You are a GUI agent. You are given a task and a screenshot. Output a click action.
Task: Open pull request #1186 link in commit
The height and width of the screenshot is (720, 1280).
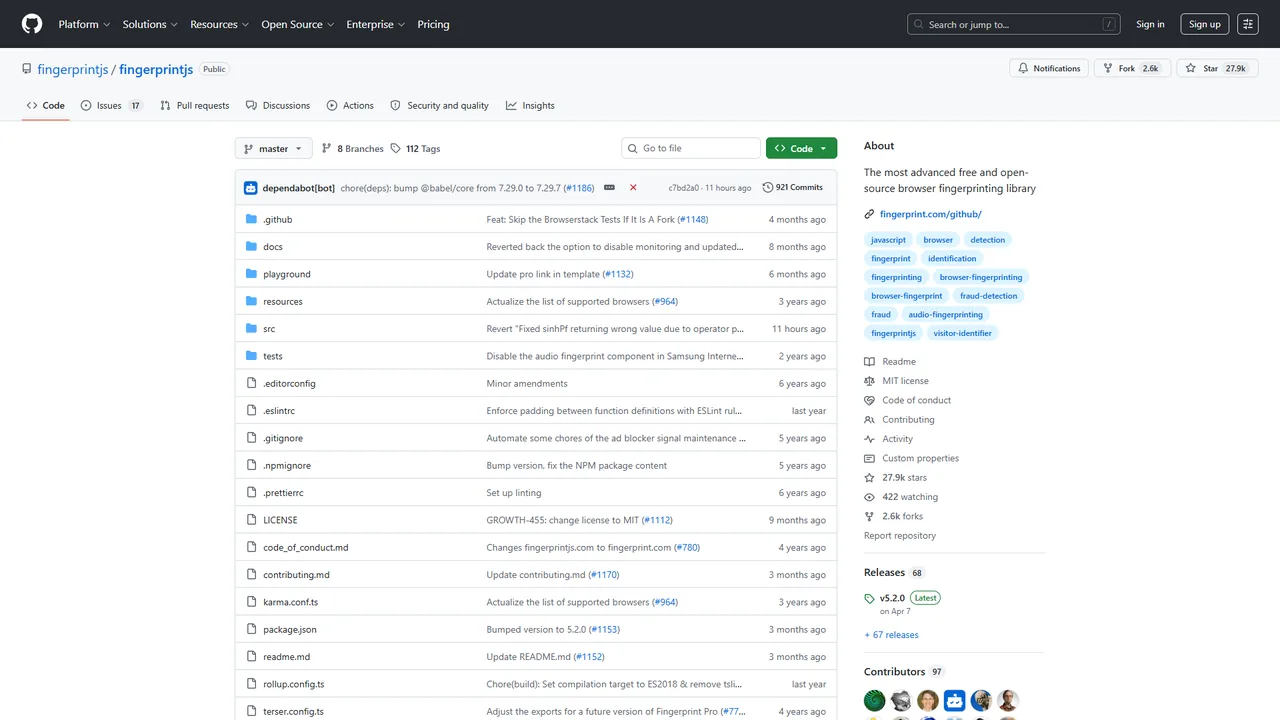tap(579, 187)
